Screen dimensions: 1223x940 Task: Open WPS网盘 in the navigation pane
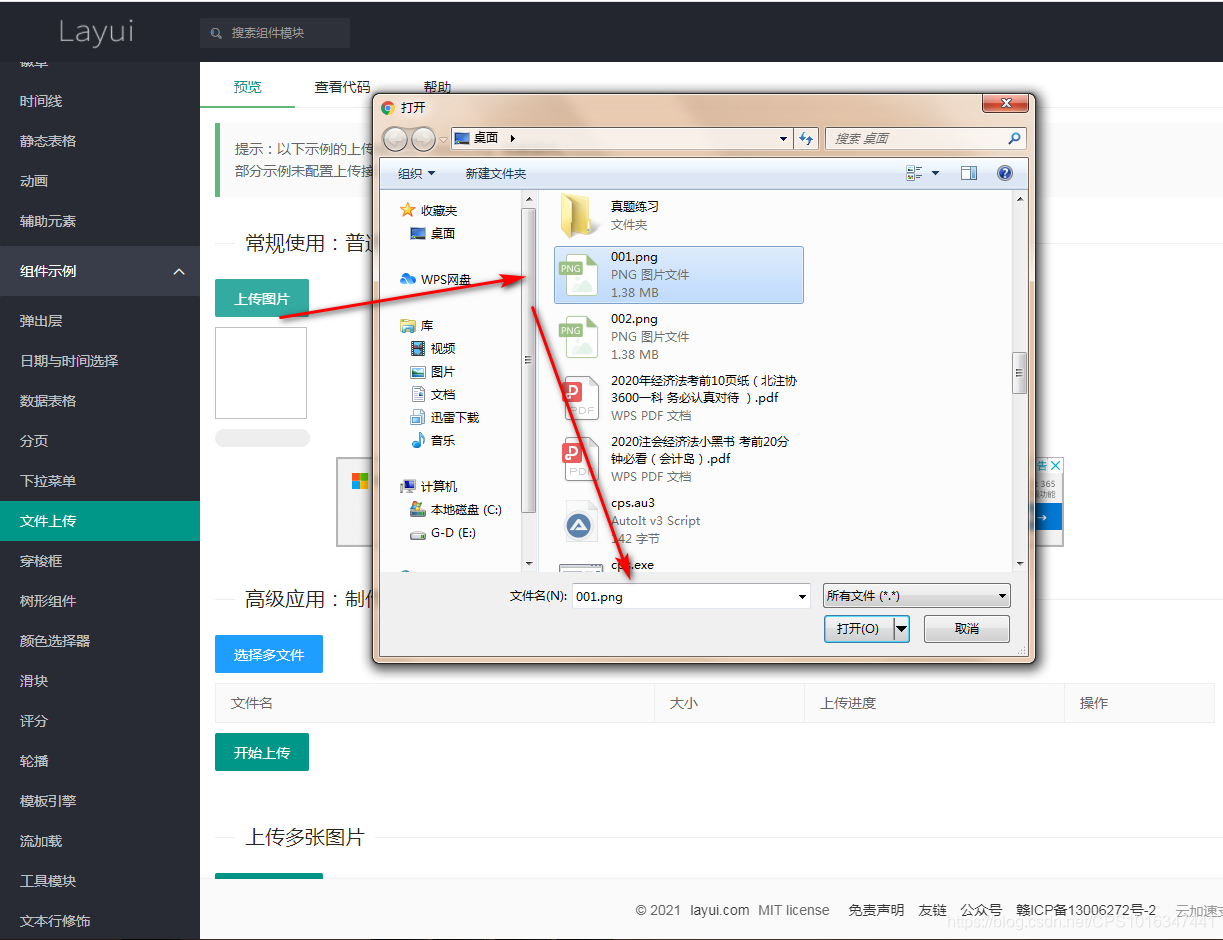click(x=435, y=279)
